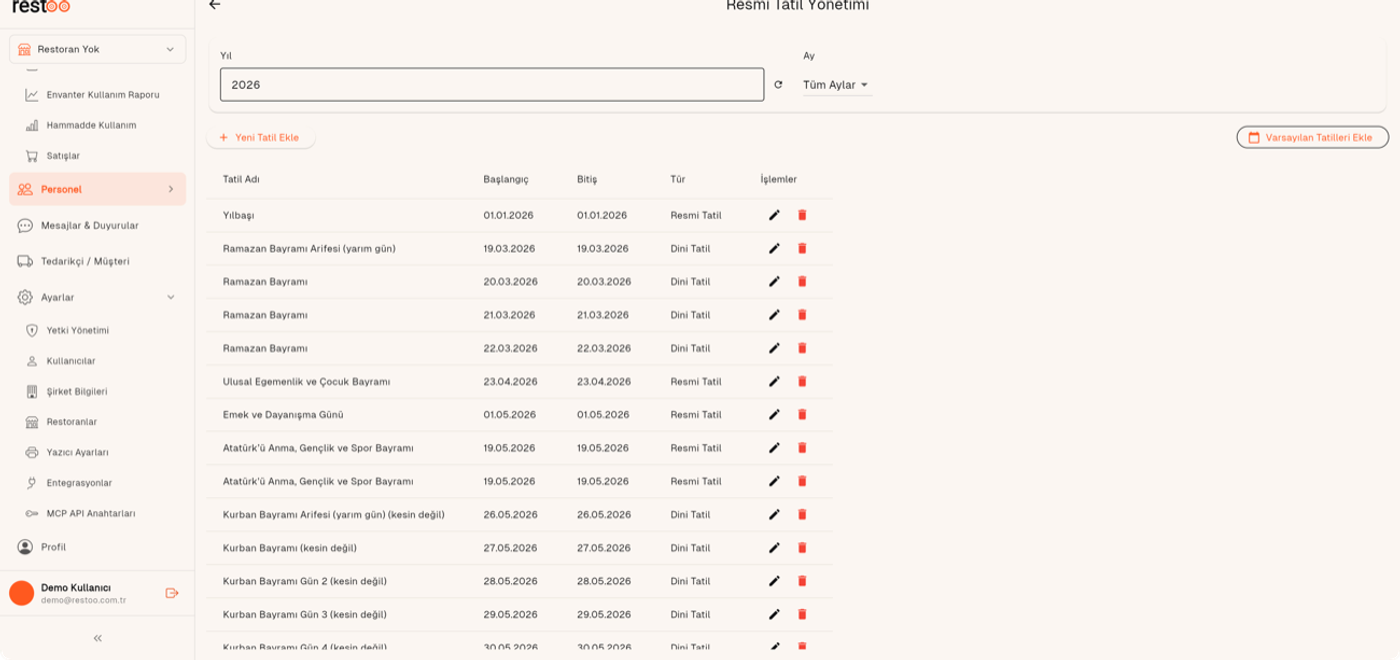Open Hammadde Kullanım menu item

pos(91,125)
